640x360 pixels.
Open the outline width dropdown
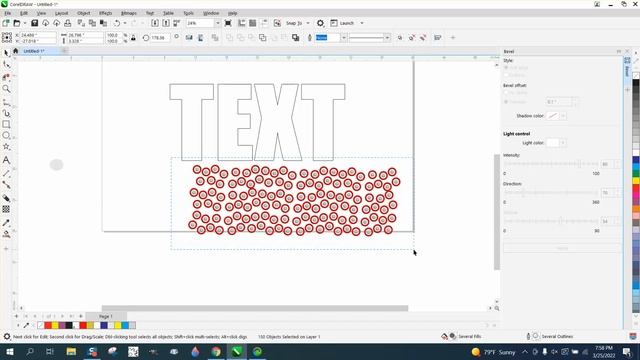pos(344,38)
